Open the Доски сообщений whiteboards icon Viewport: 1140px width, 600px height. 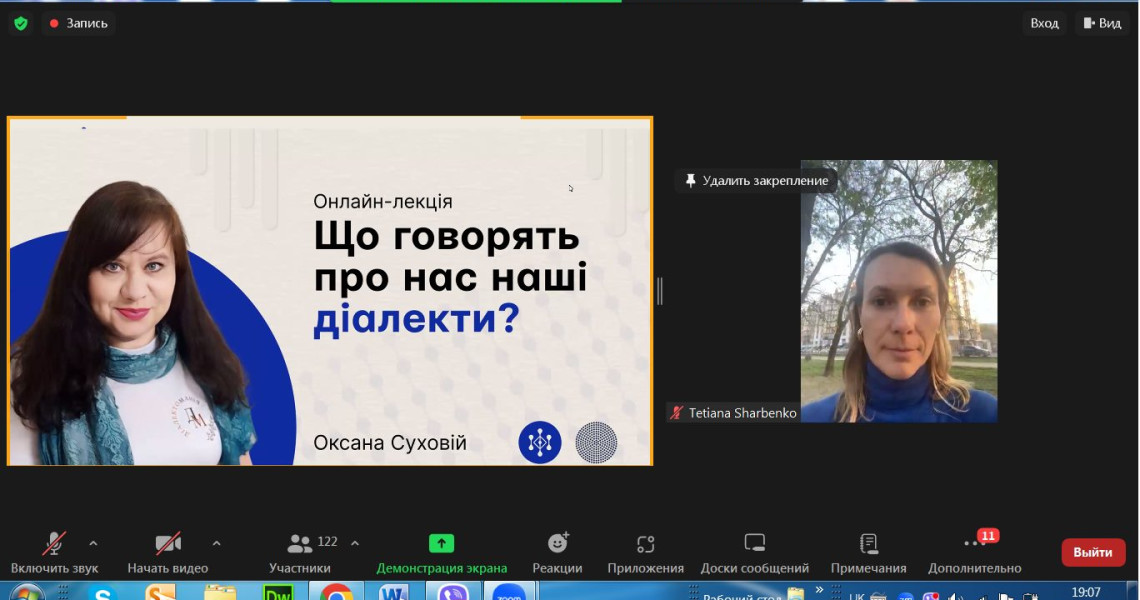[755, 543]
